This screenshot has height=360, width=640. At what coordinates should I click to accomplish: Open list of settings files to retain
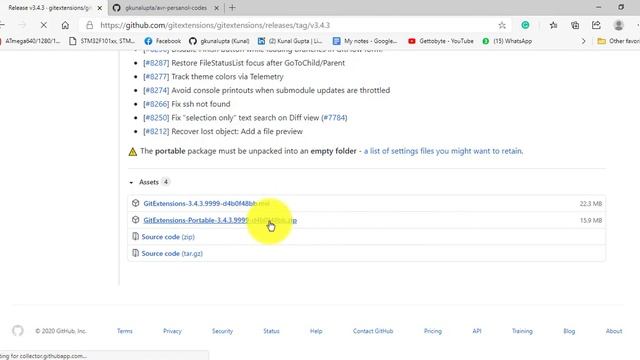(x=443, y=151)
